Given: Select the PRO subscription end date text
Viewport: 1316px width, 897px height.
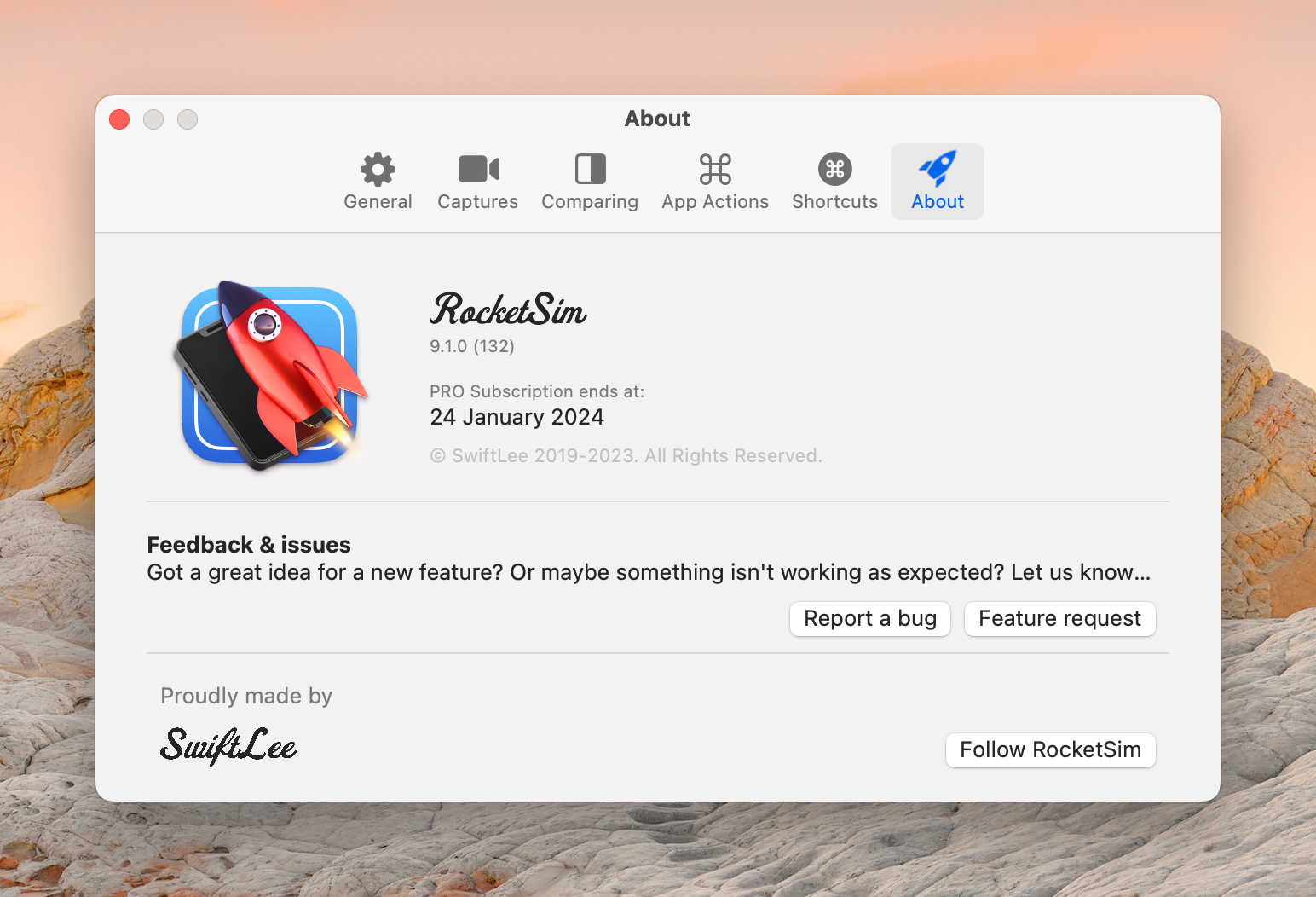Looking at the screenshot, I should pos(517,417).
